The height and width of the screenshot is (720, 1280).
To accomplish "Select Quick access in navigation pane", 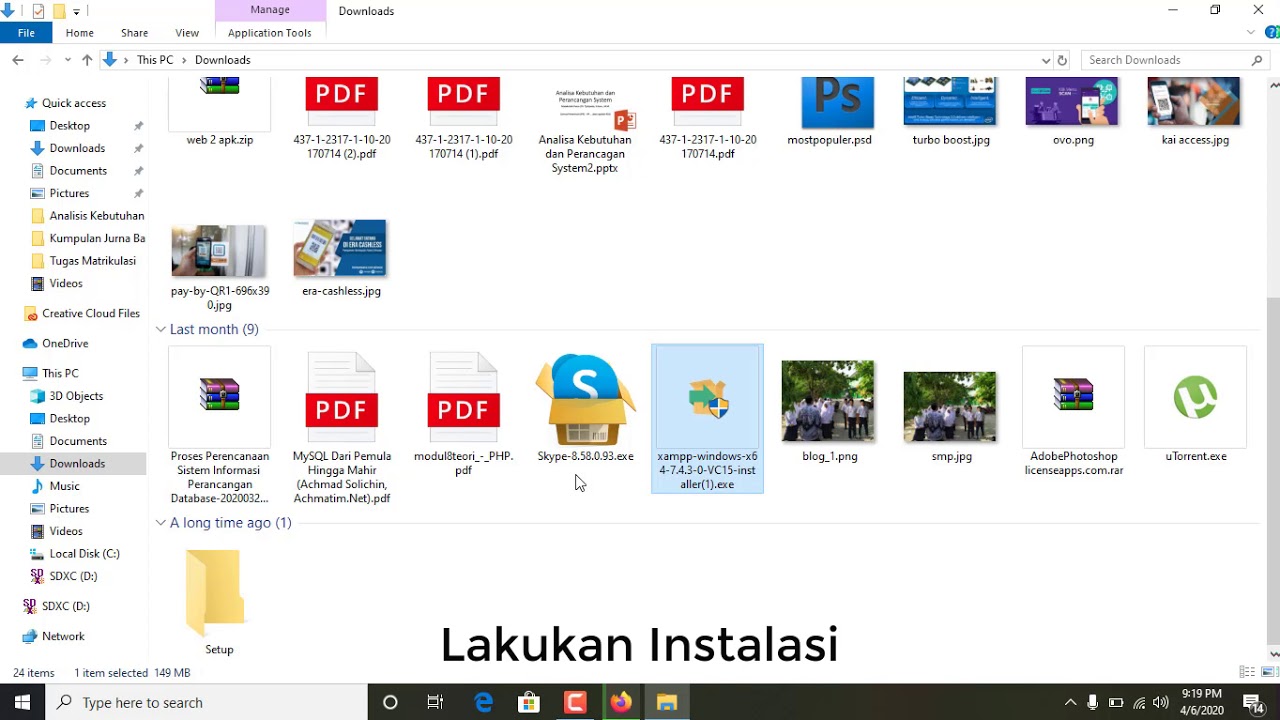I will click(73, 103).
